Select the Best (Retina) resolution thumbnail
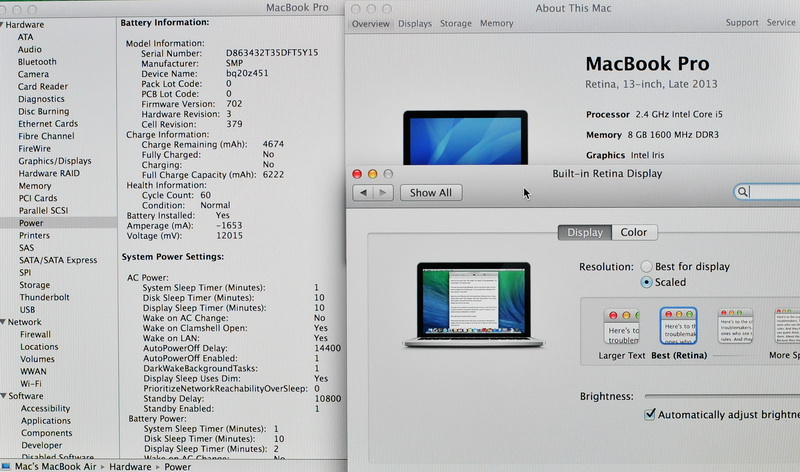This screenshot has width=800, height=472. [679, 326]
